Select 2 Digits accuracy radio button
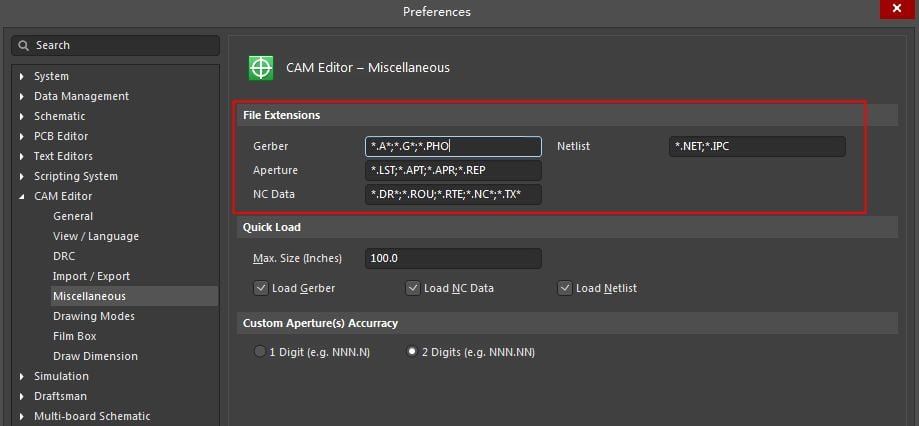919x426 pixels. (412, 352)
